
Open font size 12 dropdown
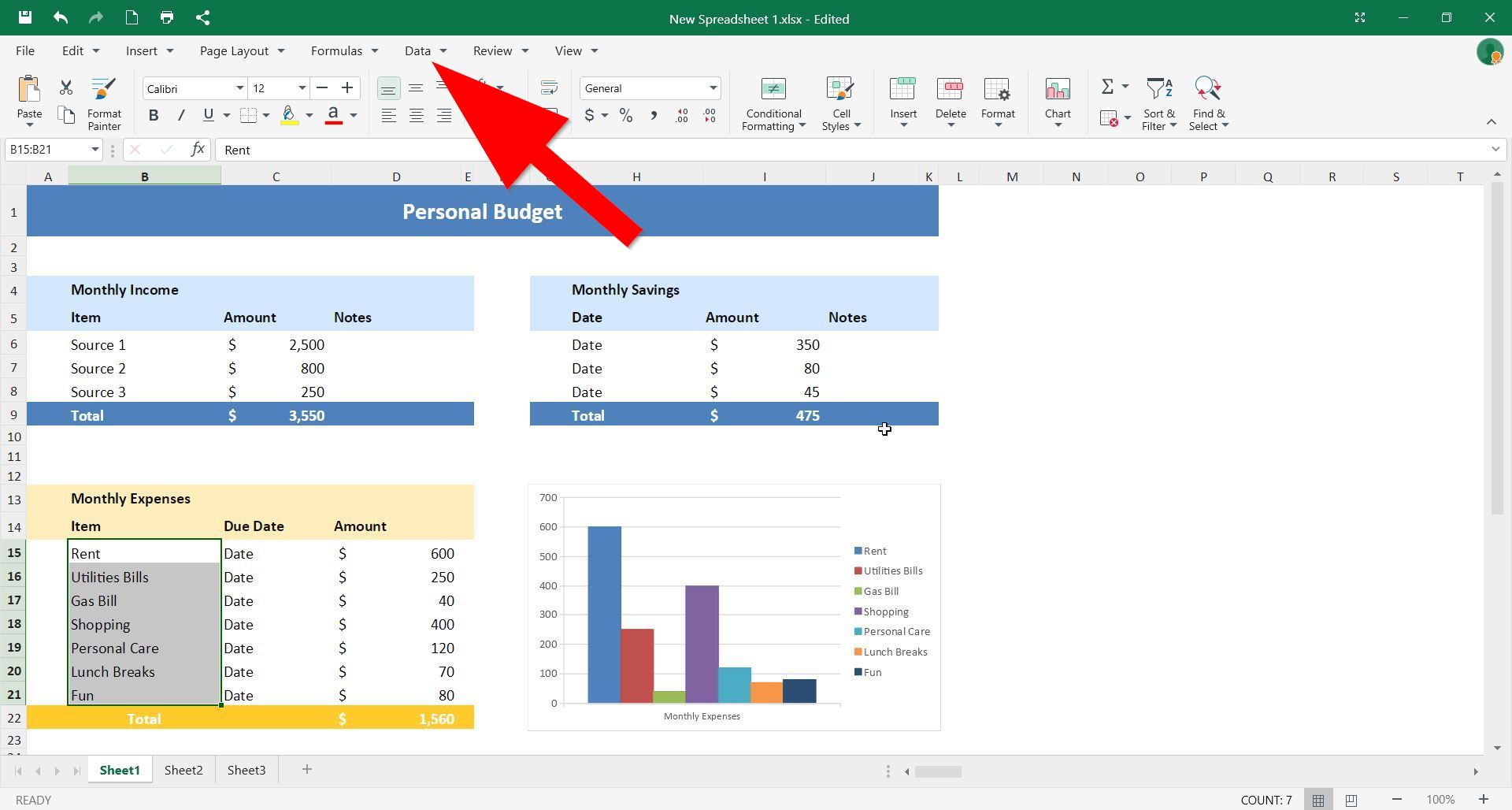[302, 88]
